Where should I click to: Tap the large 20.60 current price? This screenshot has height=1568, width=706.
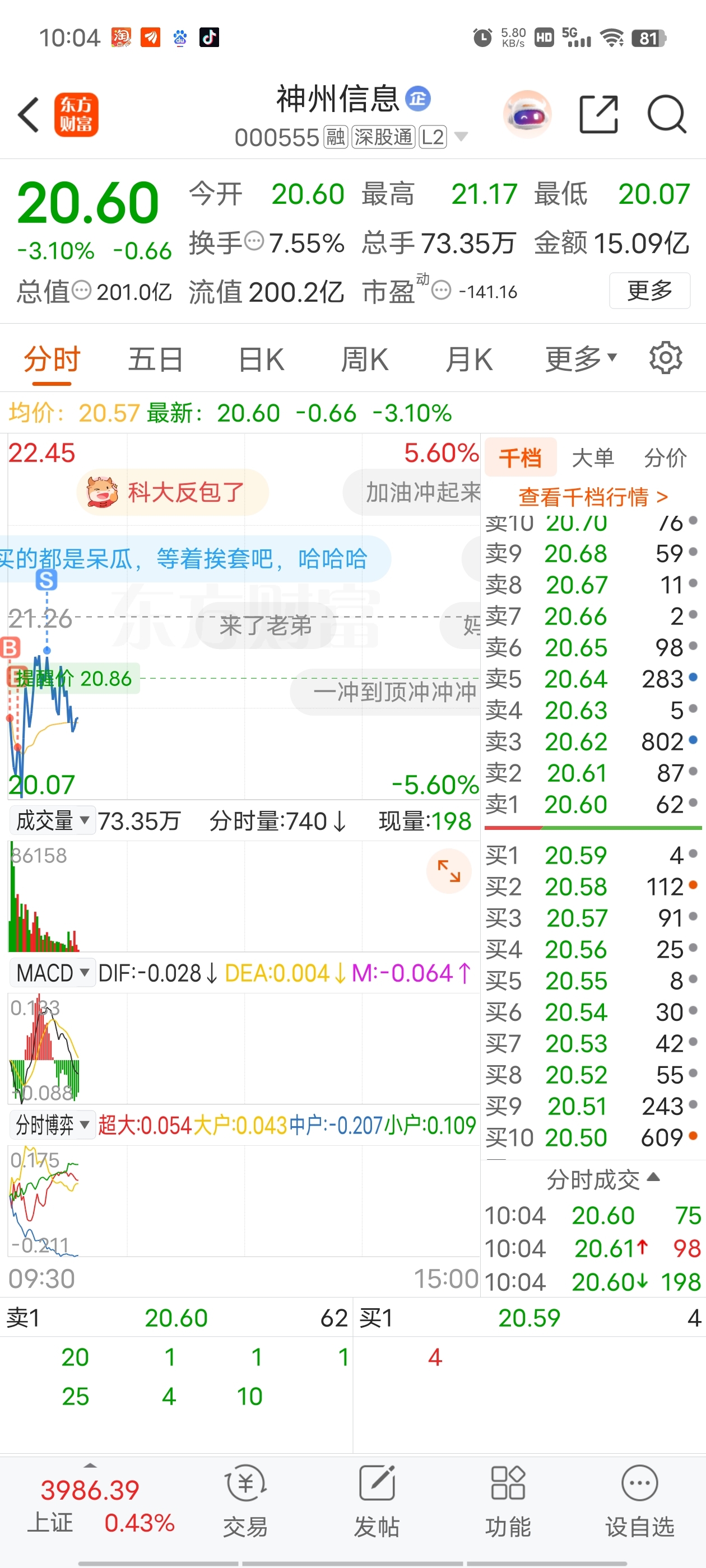point(88,203)
